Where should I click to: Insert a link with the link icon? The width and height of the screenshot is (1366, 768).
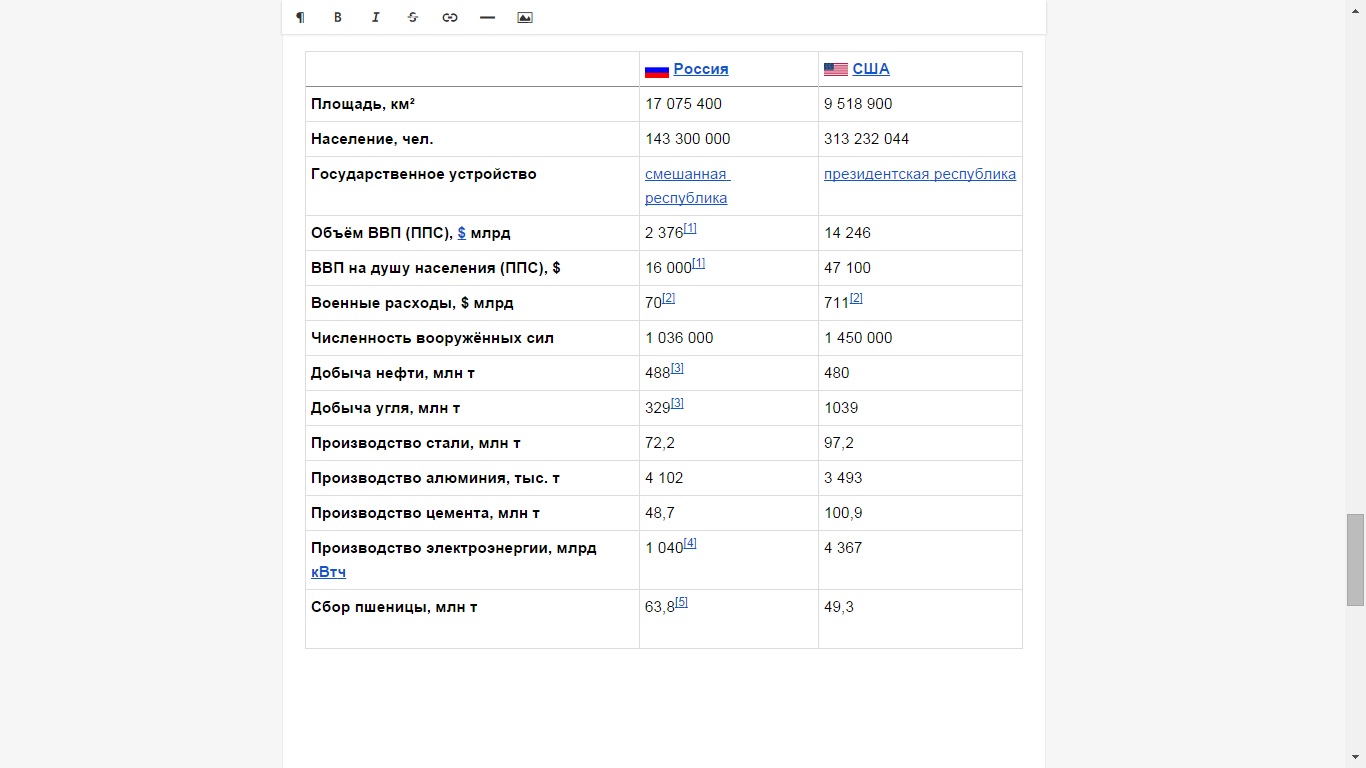click(x=450, y=17)
